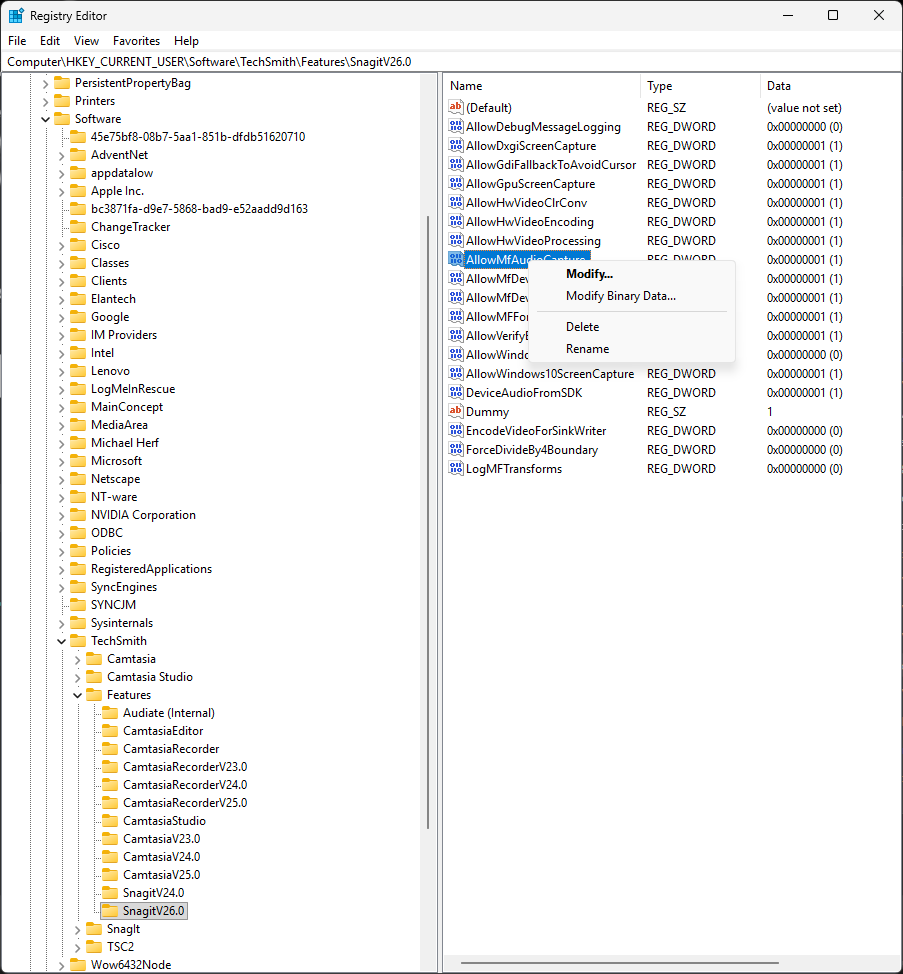Click the ForceDivideBy4Boundary DWORD icon
The image size is (903, 974).
(x=456, y=448)
